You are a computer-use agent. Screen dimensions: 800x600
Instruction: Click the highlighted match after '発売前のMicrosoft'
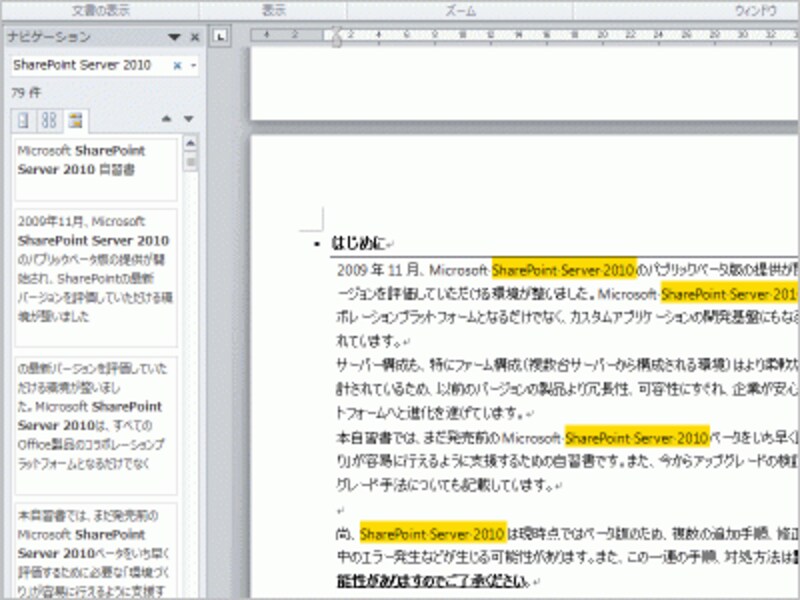pyautogui.click(x=637, y=437)
